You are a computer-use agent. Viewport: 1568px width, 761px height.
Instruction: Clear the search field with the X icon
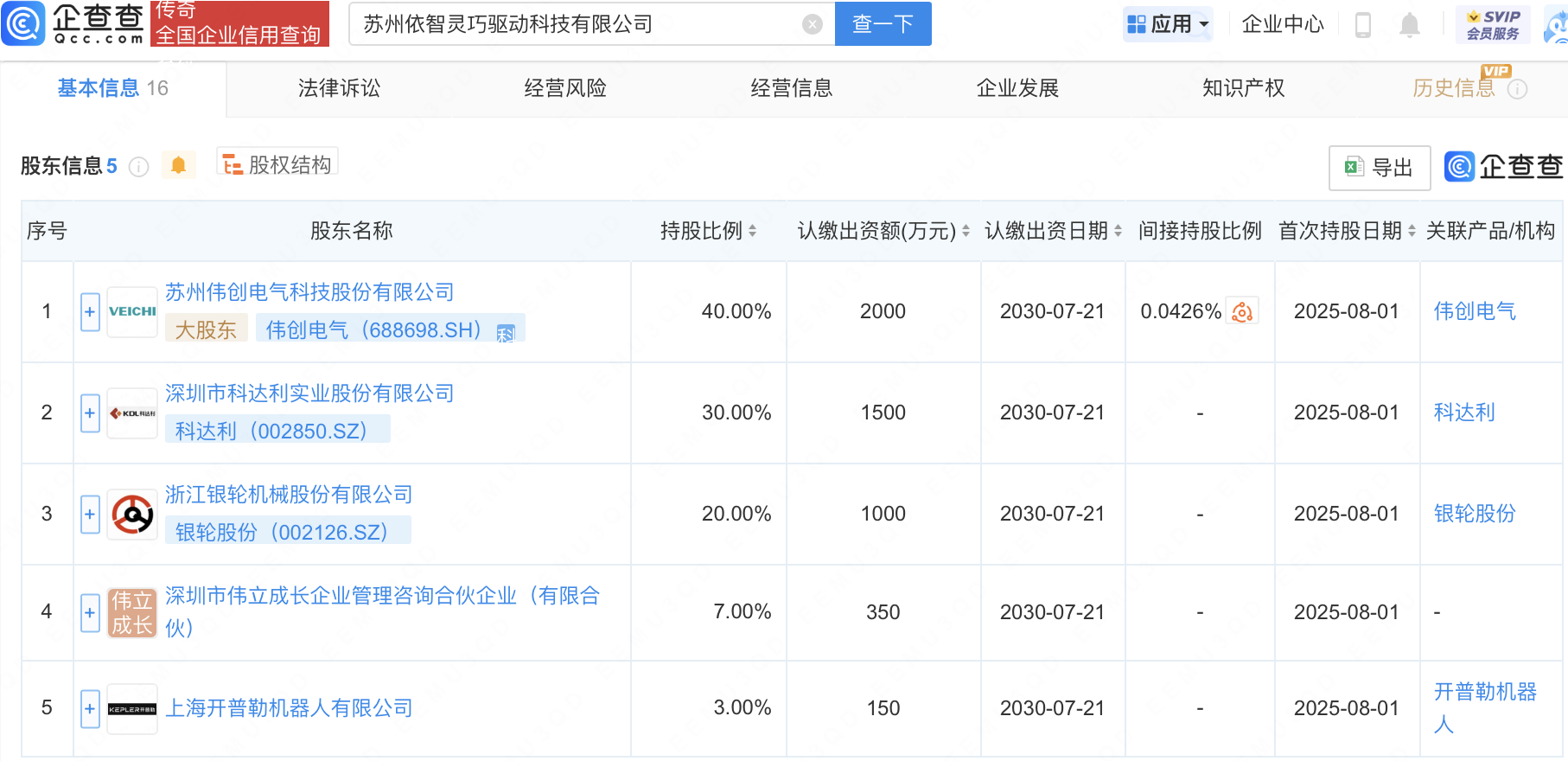(x=812, y=24)
